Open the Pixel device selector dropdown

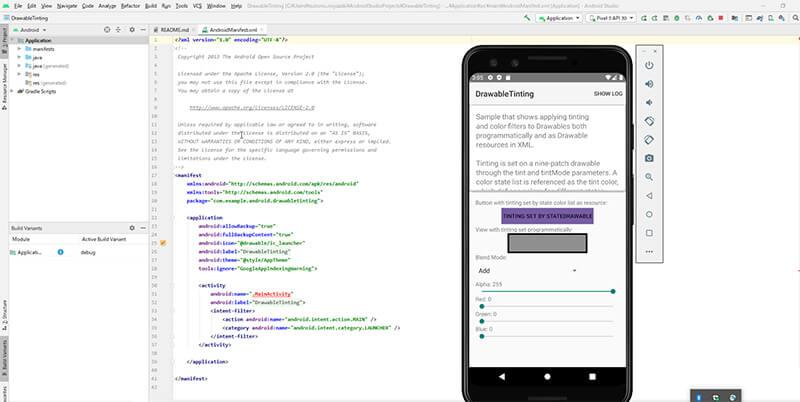coord(610,18)
